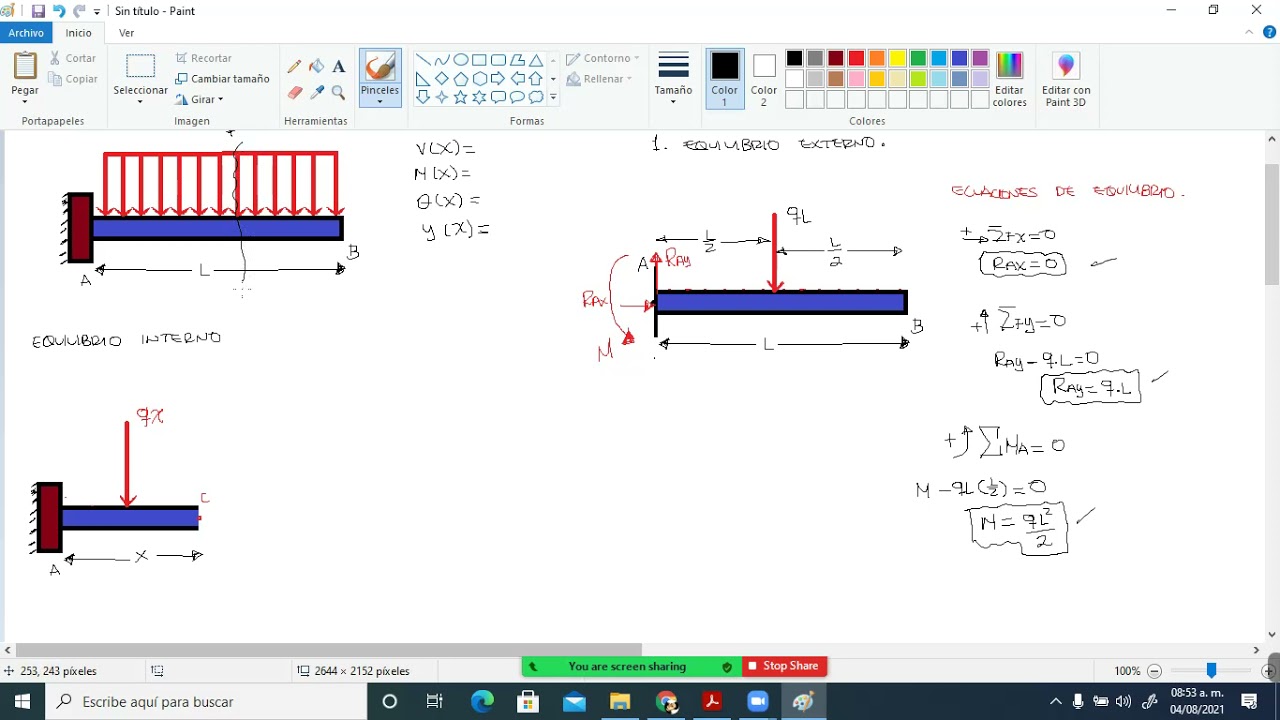This screenshot has height=720, width=1280.
Task: Click the Recortar crop button
Action: pos(203,58)
